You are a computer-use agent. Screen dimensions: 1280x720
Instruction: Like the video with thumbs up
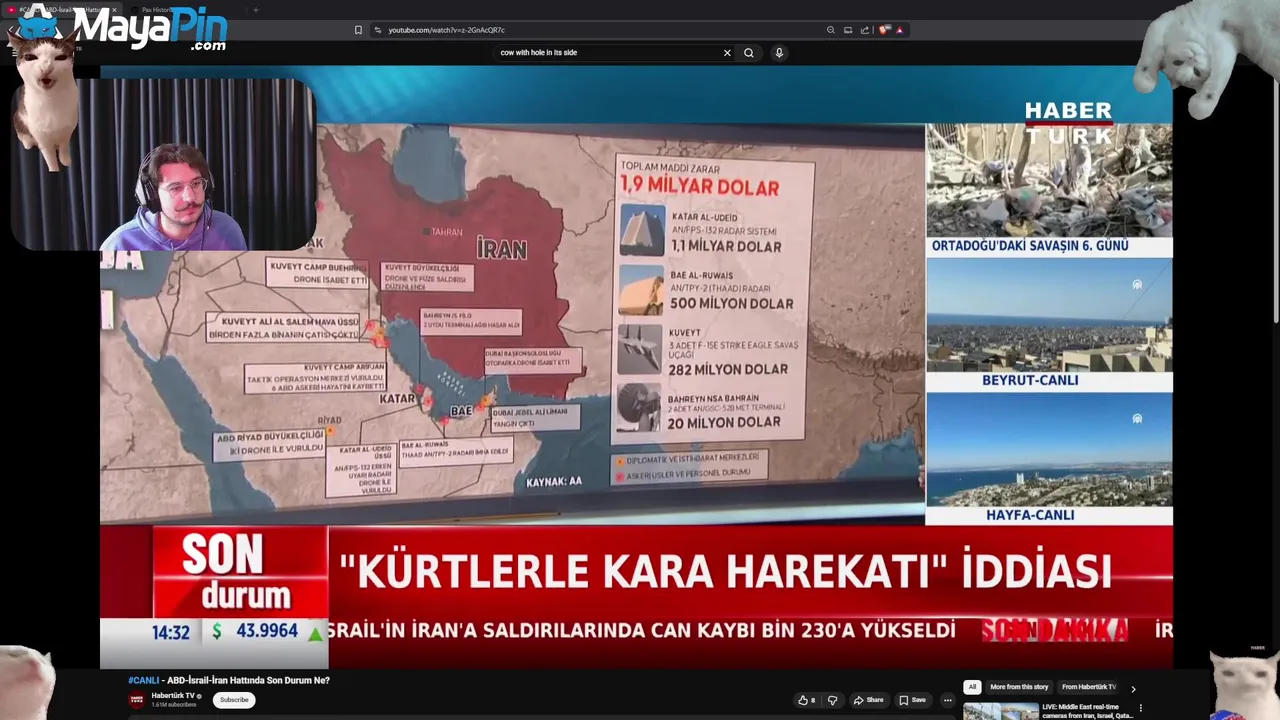click(x=806, y=700)
